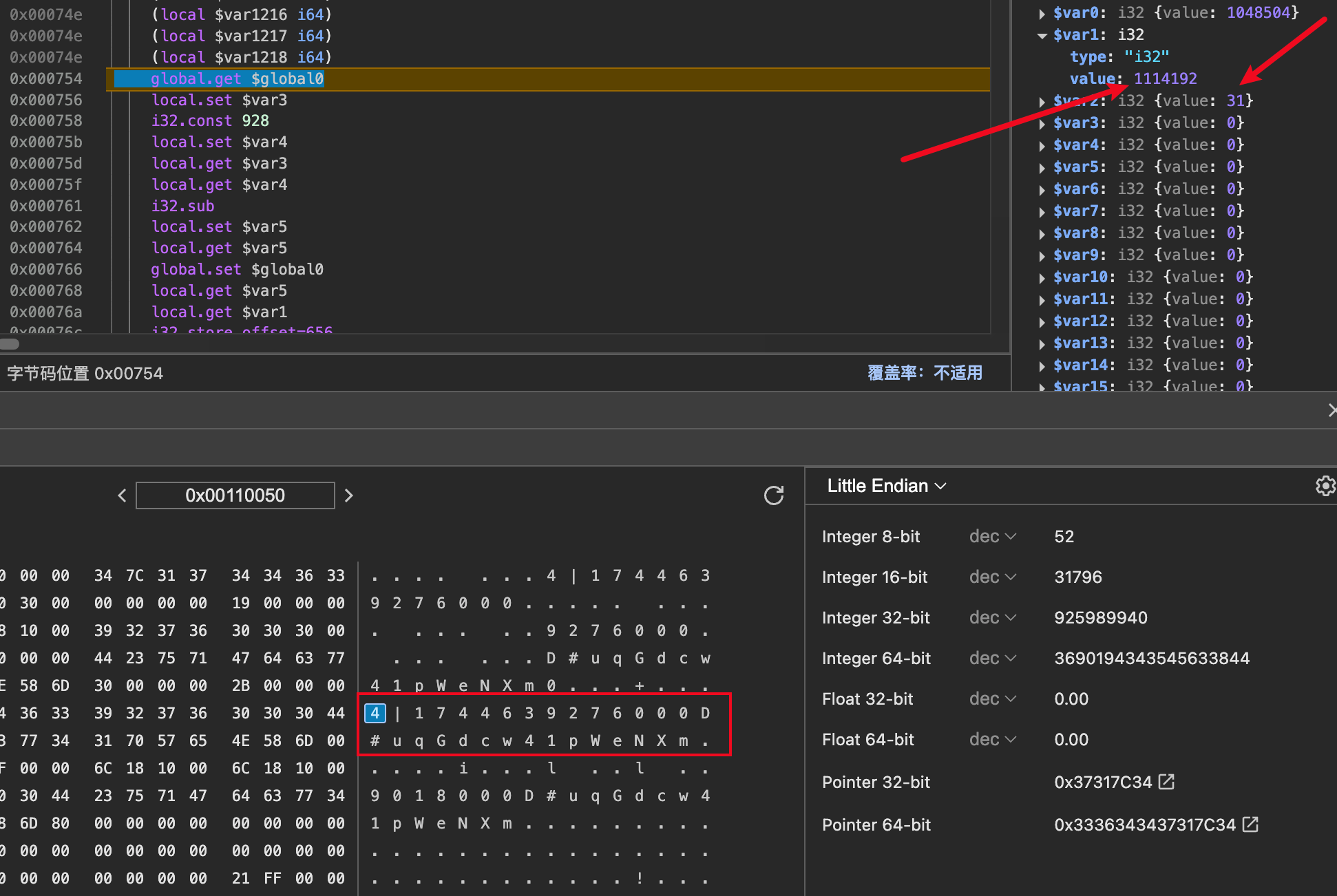Go to next memory page arrow

(348, 495)
